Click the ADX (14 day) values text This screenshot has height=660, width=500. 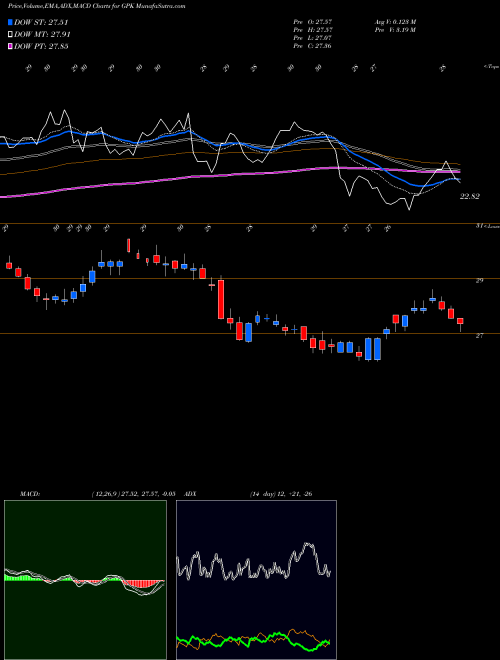tap(281, 494)
